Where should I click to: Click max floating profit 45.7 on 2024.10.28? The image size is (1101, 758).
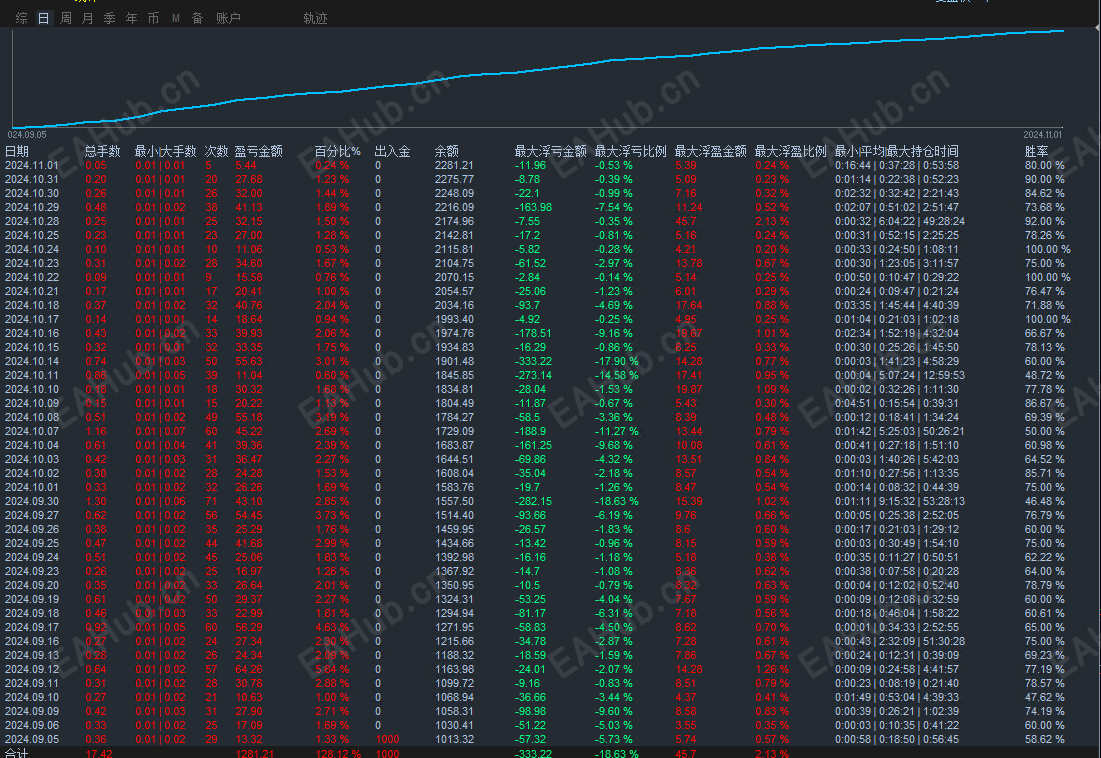686,222
